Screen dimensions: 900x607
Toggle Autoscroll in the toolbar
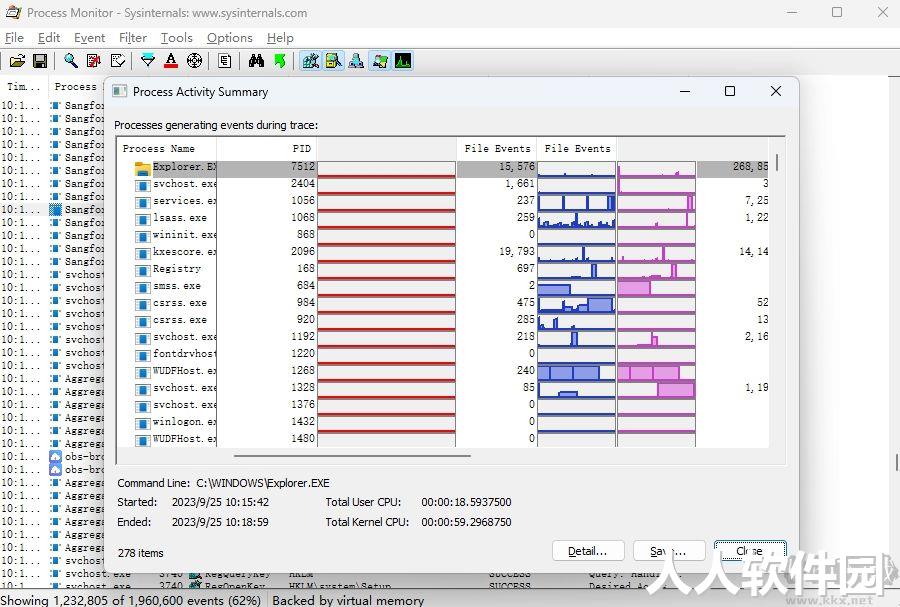coord(94,61)
